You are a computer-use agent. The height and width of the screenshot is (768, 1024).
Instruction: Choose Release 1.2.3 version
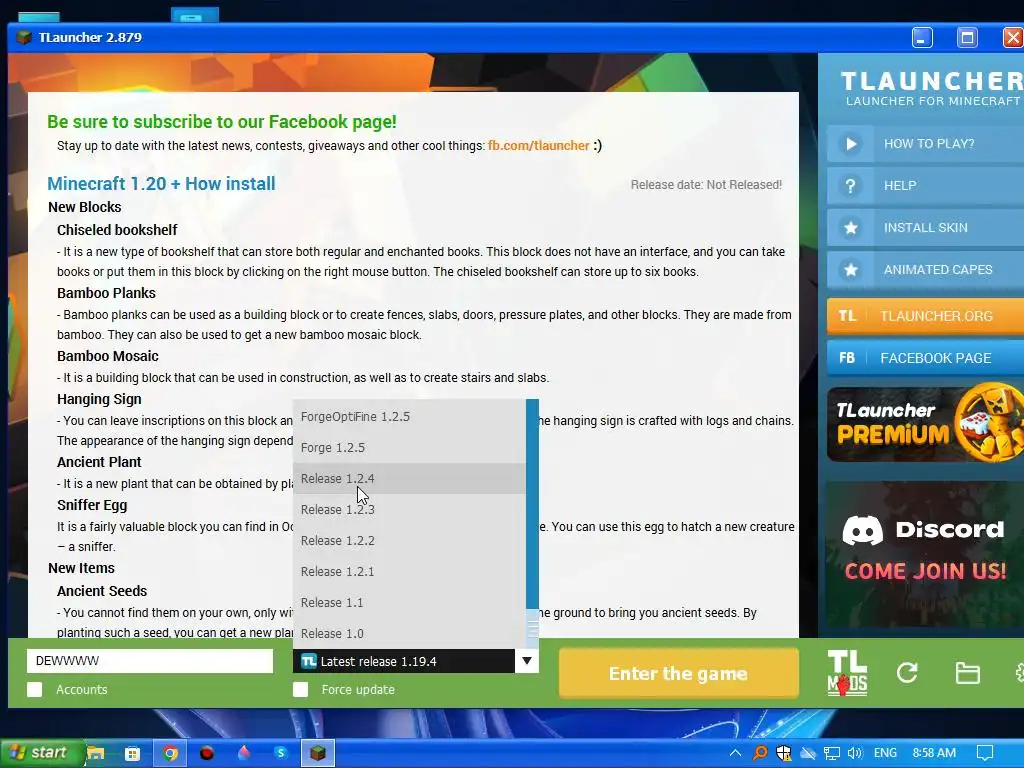(409, 509)
